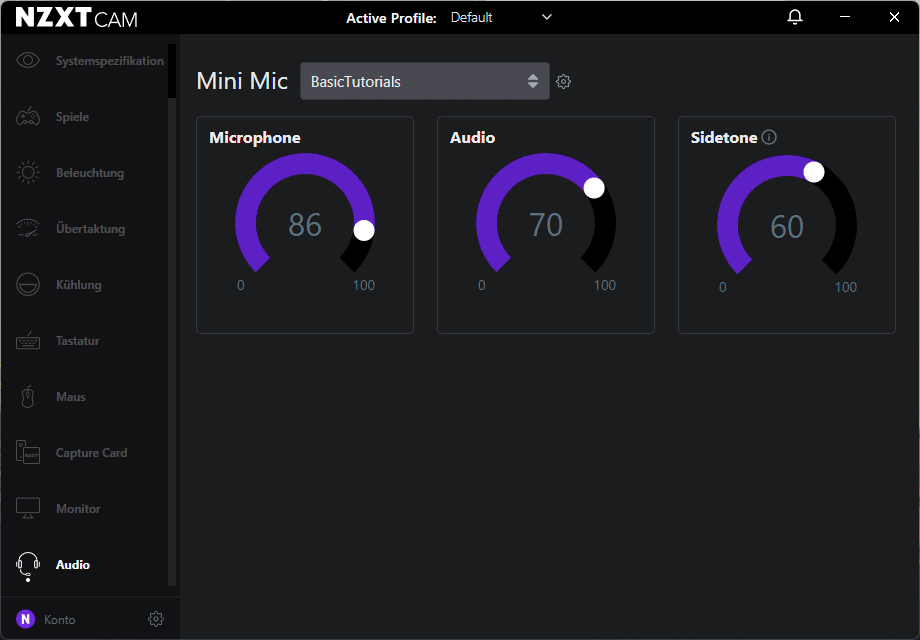Select the Audio sidebar entry
The height and width of the screenshot is (640, 920).
[x=72, y=565]
